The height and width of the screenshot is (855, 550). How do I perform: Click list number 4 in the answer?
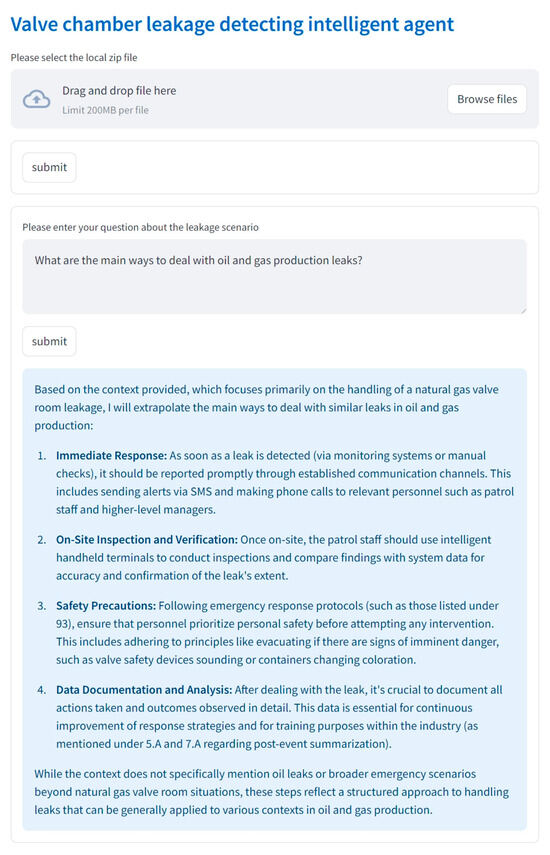(x=41, y=690)
